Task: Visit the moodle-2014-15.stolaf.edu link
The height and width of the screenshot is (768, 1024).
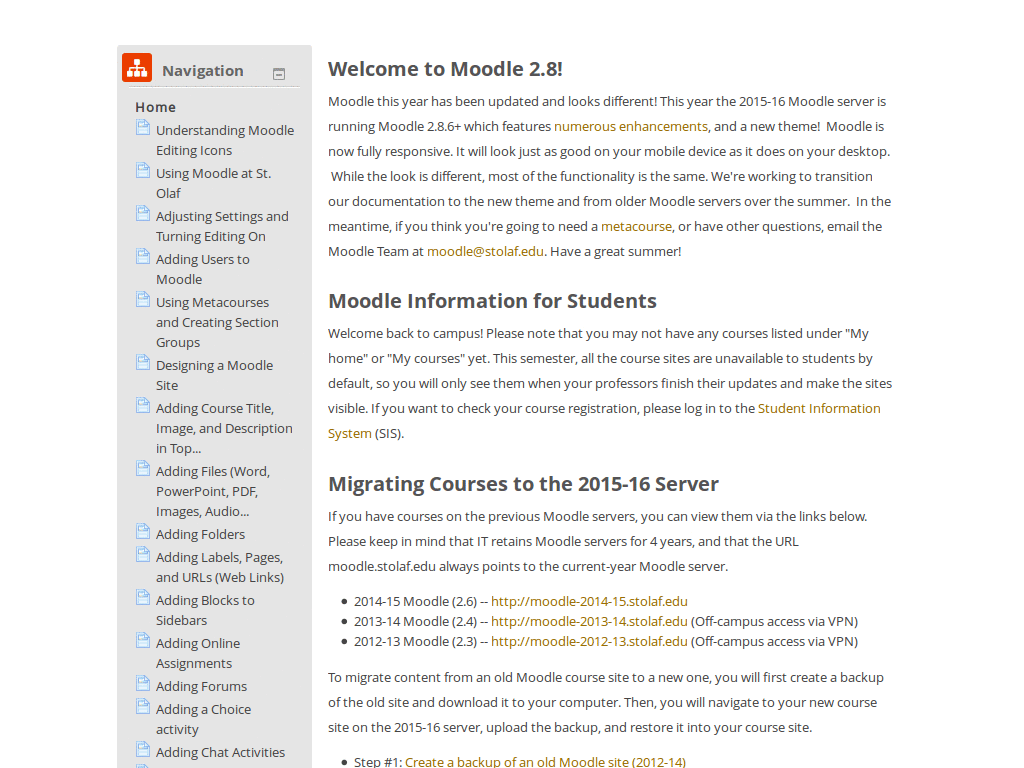Action: click(589, 601)
